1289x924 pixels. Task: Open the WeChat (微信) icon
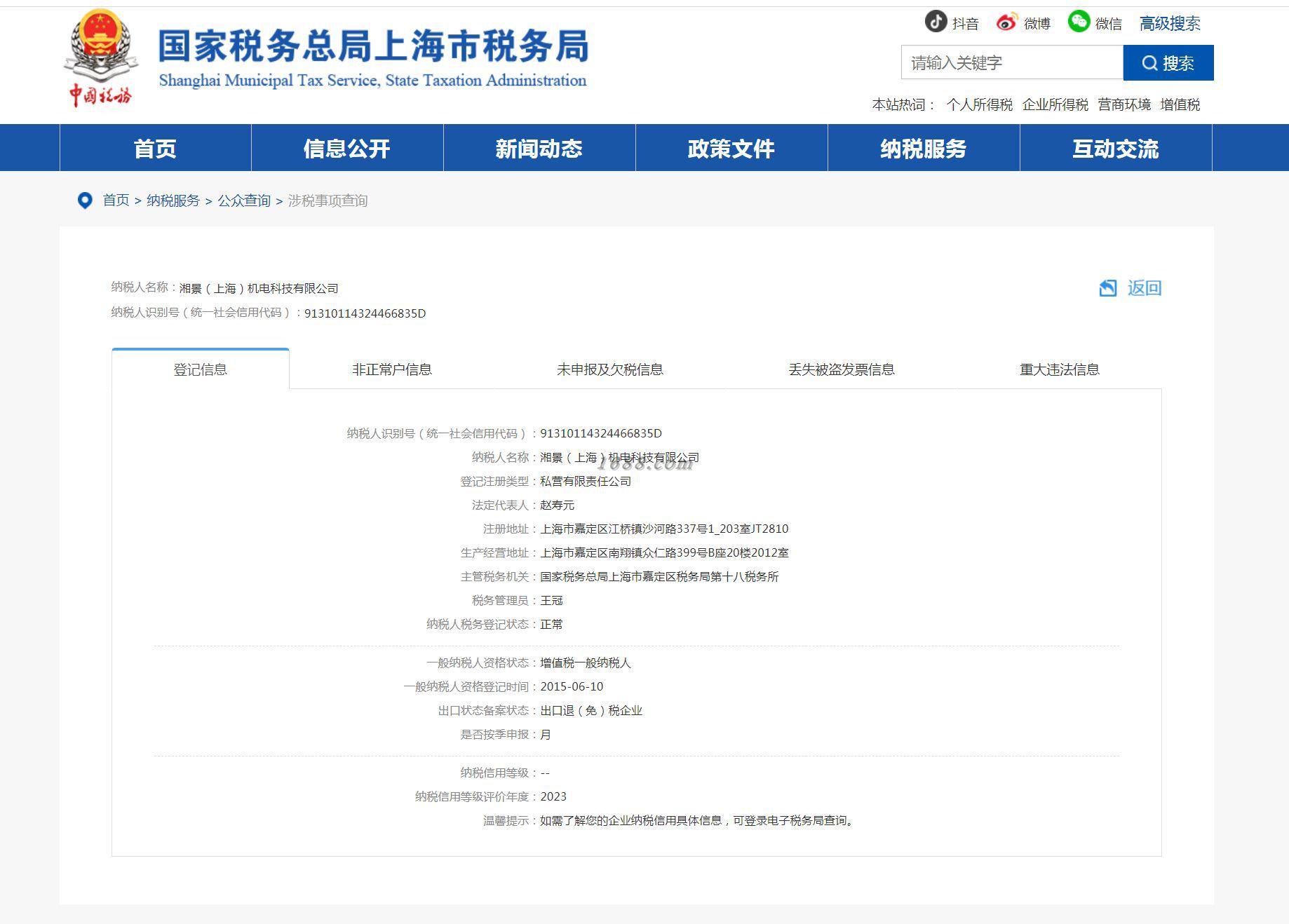pyautogui.click(x=1079, y=21)
